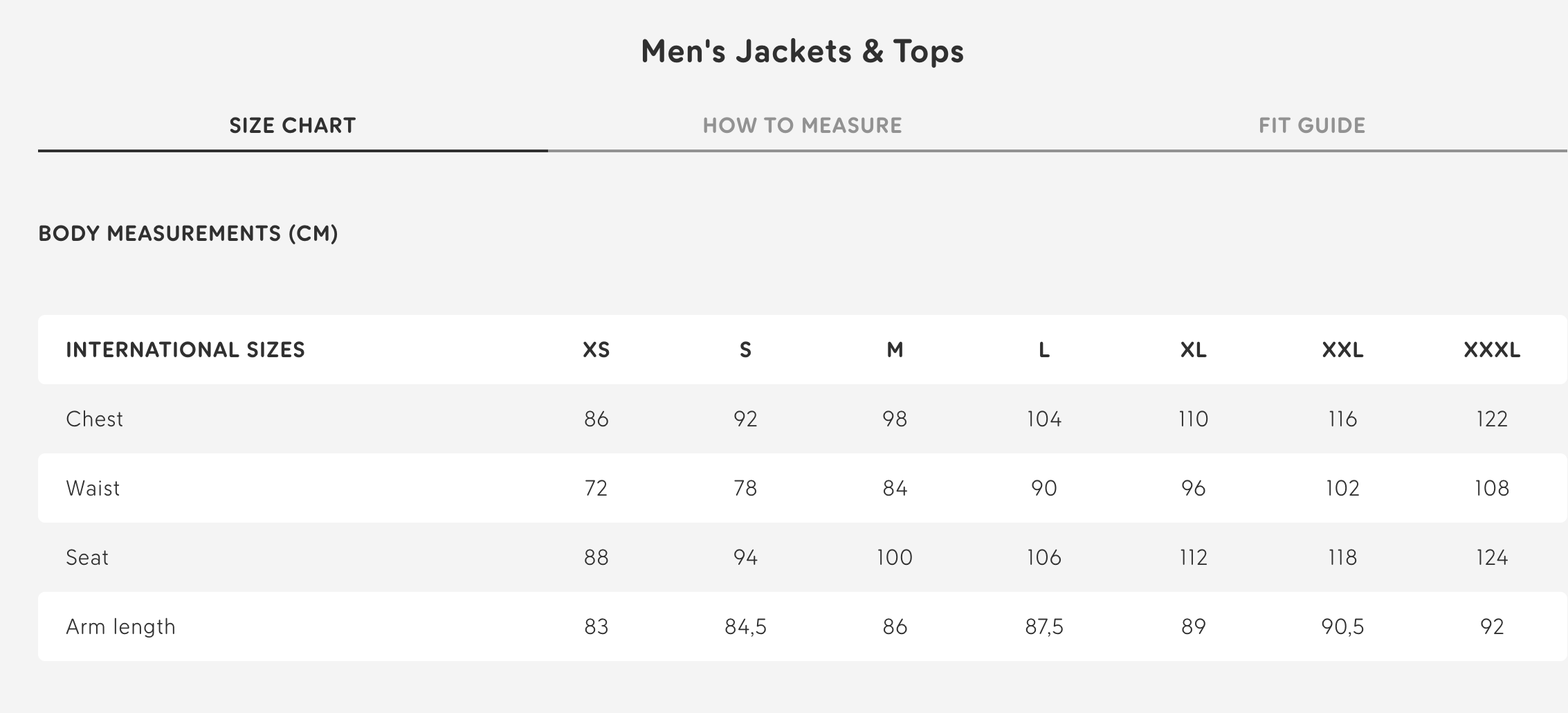Click the Seat row label
Viewport: 1568px width, 713px height.
point(87,557)
